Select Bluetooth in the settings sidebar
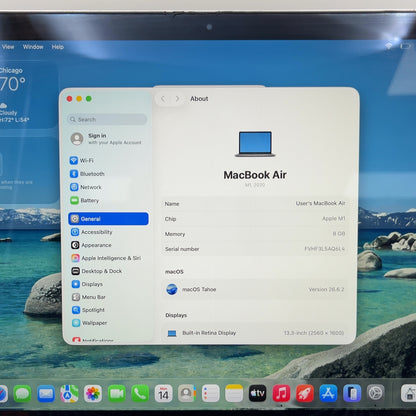Image resolution: width=416 pixels, height=416 pixels. 87,174
